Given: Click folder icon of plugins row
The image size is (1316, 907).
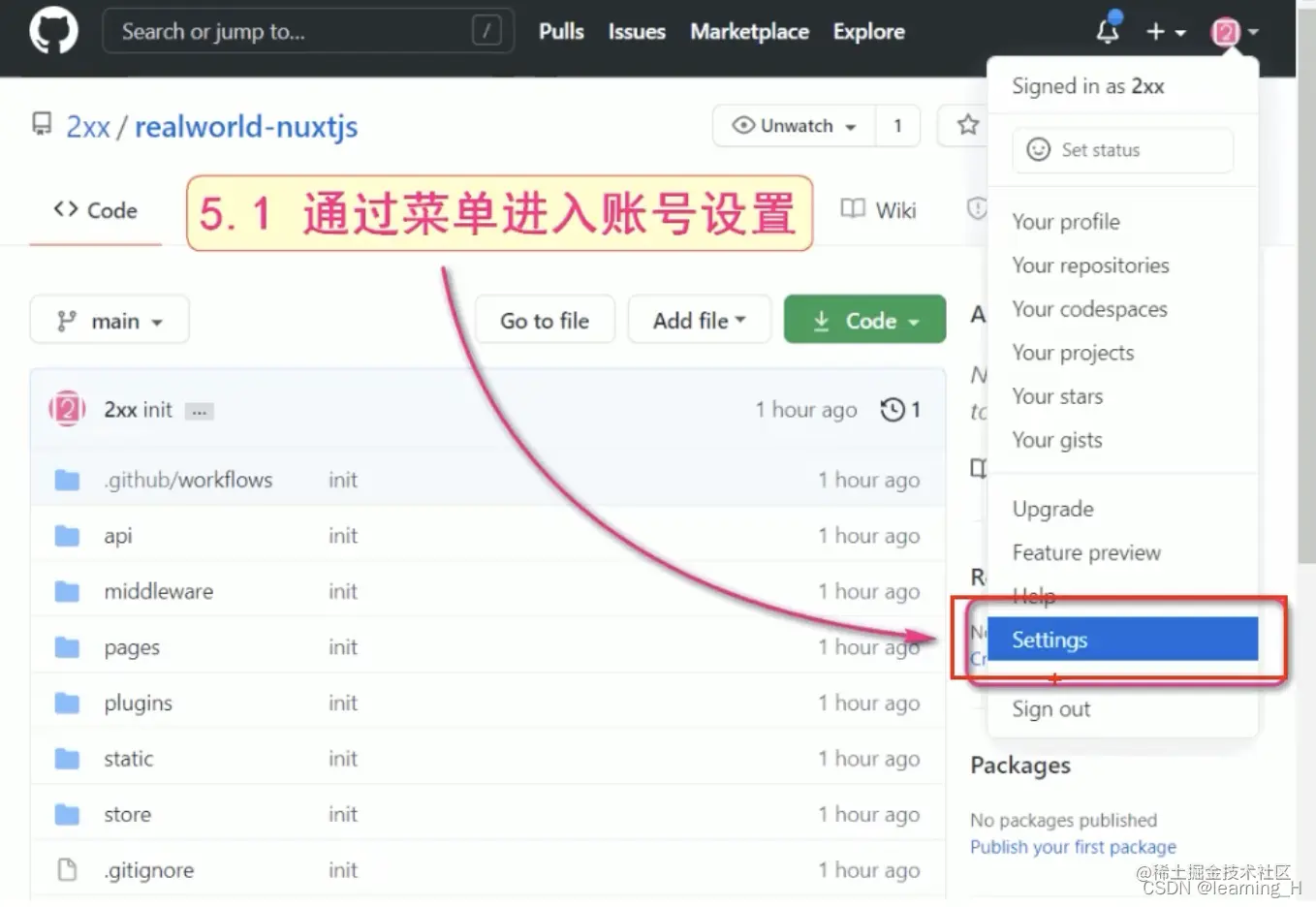Looking at the screenshot, I should (x=67, y=703).
